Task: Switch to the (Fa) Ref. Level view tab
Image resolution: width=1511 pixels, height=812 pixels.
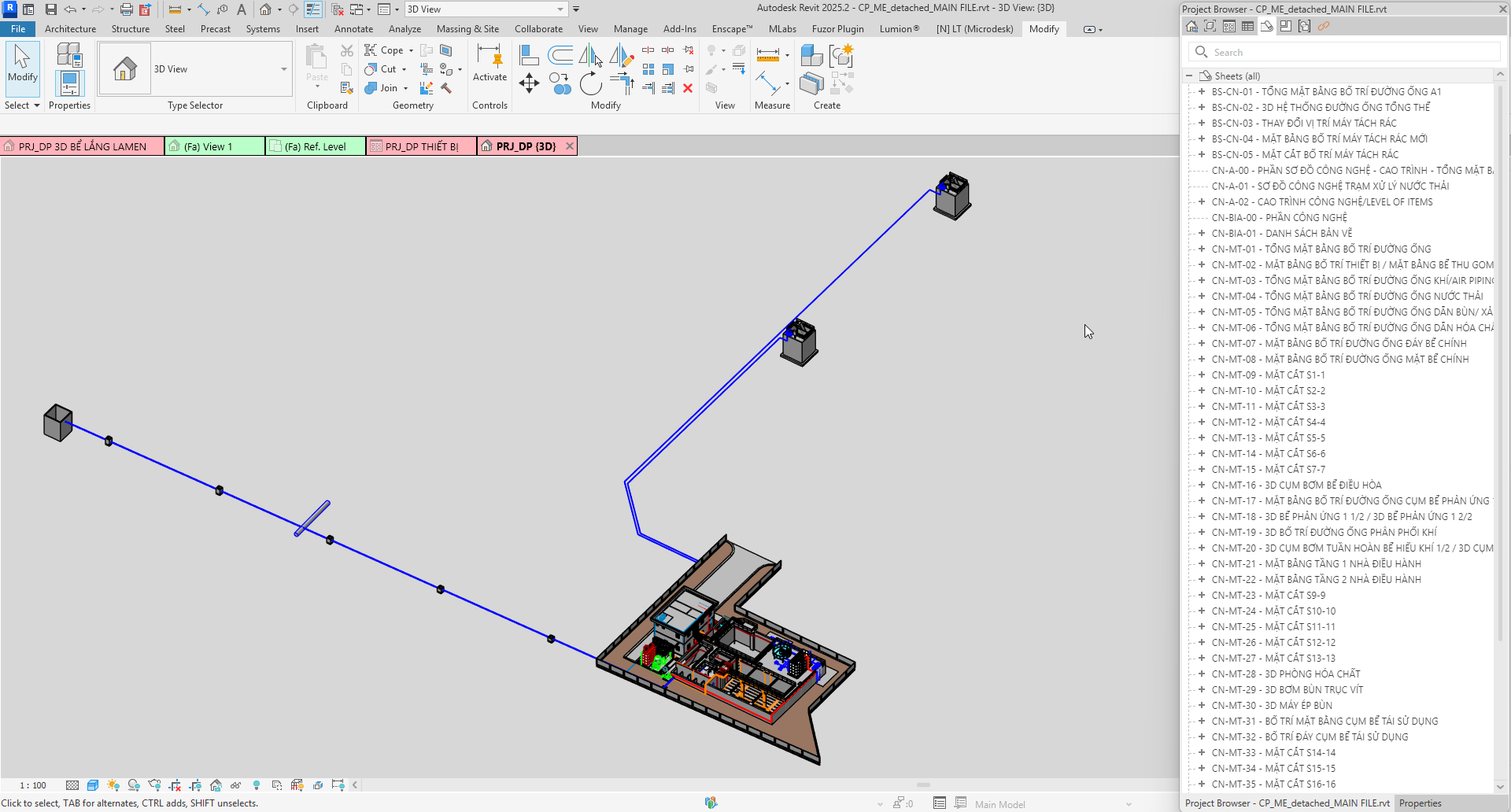Action: [315, 146]
